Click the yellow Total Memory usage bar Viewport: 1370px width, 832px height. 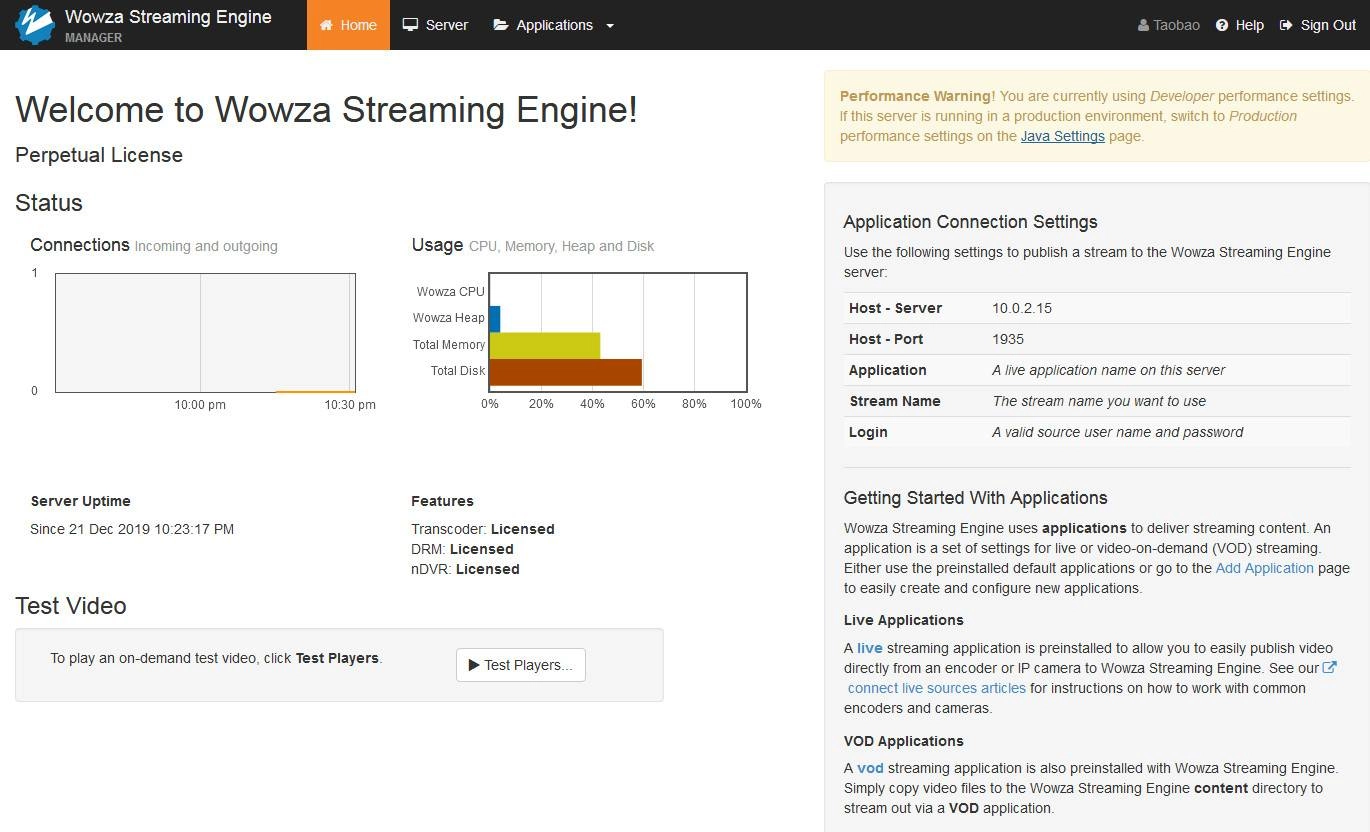click(x=545, y=345)
